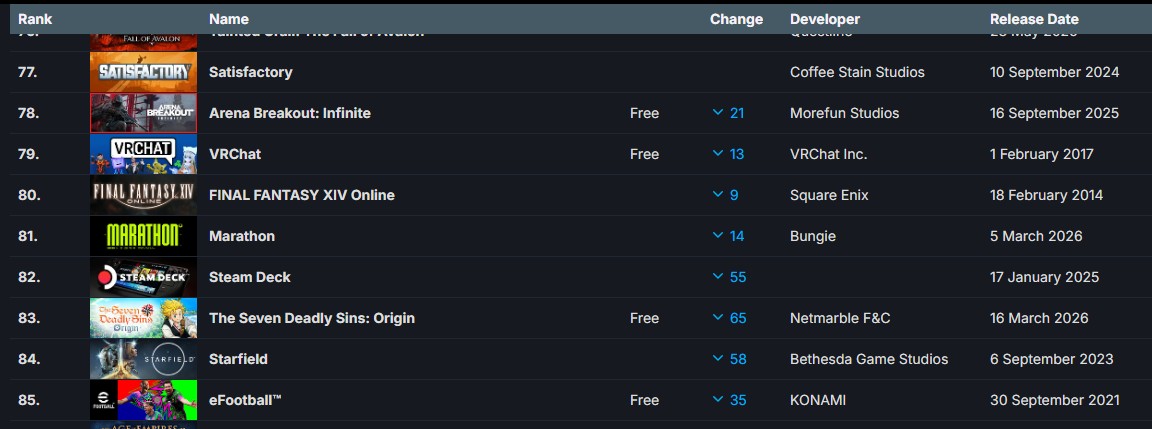This screenshot has height=429, width=1152.
Task: Click the Bethesda Game Studios developer name
Action: point(869,360)
